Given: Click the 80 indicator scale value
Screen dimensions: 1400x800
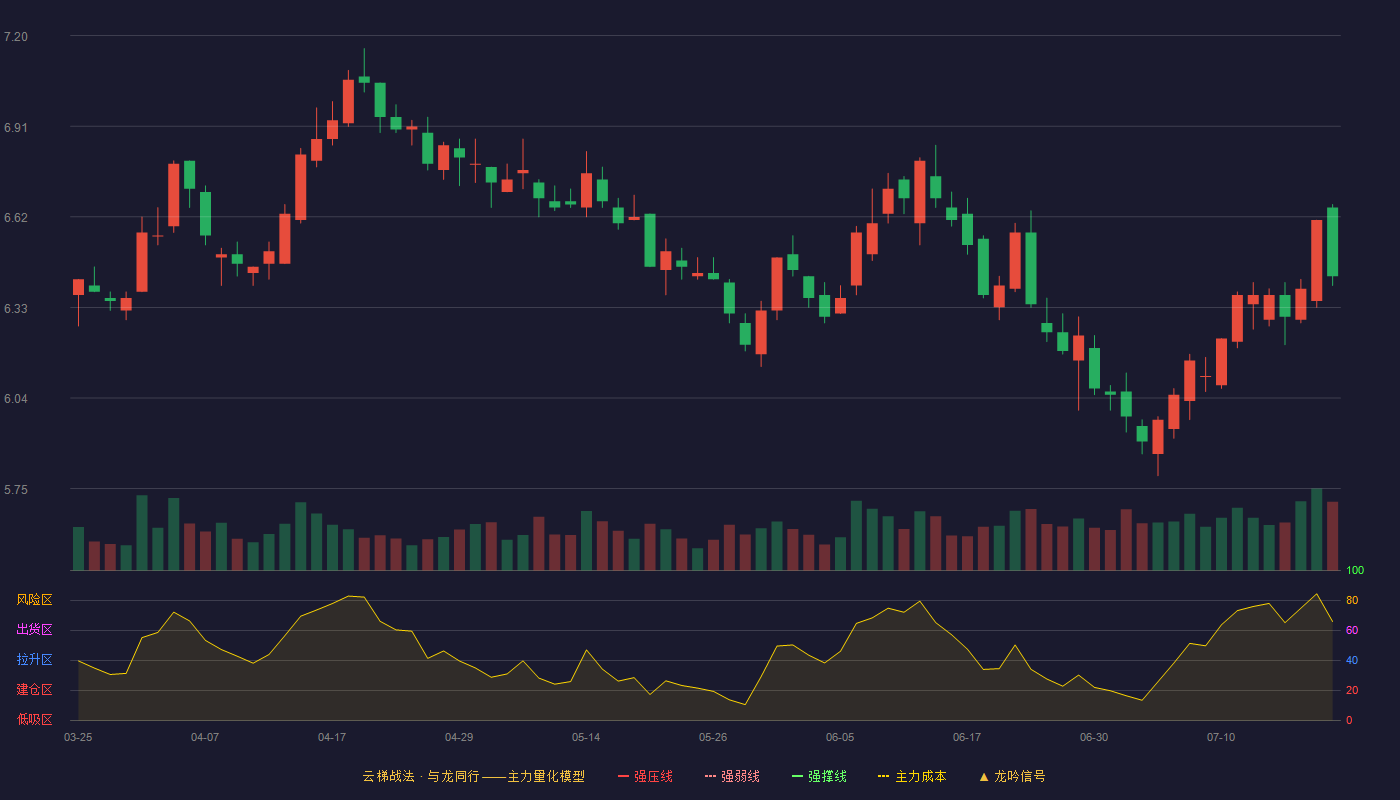Looking at the screenshot, I should click(1352, 601).
